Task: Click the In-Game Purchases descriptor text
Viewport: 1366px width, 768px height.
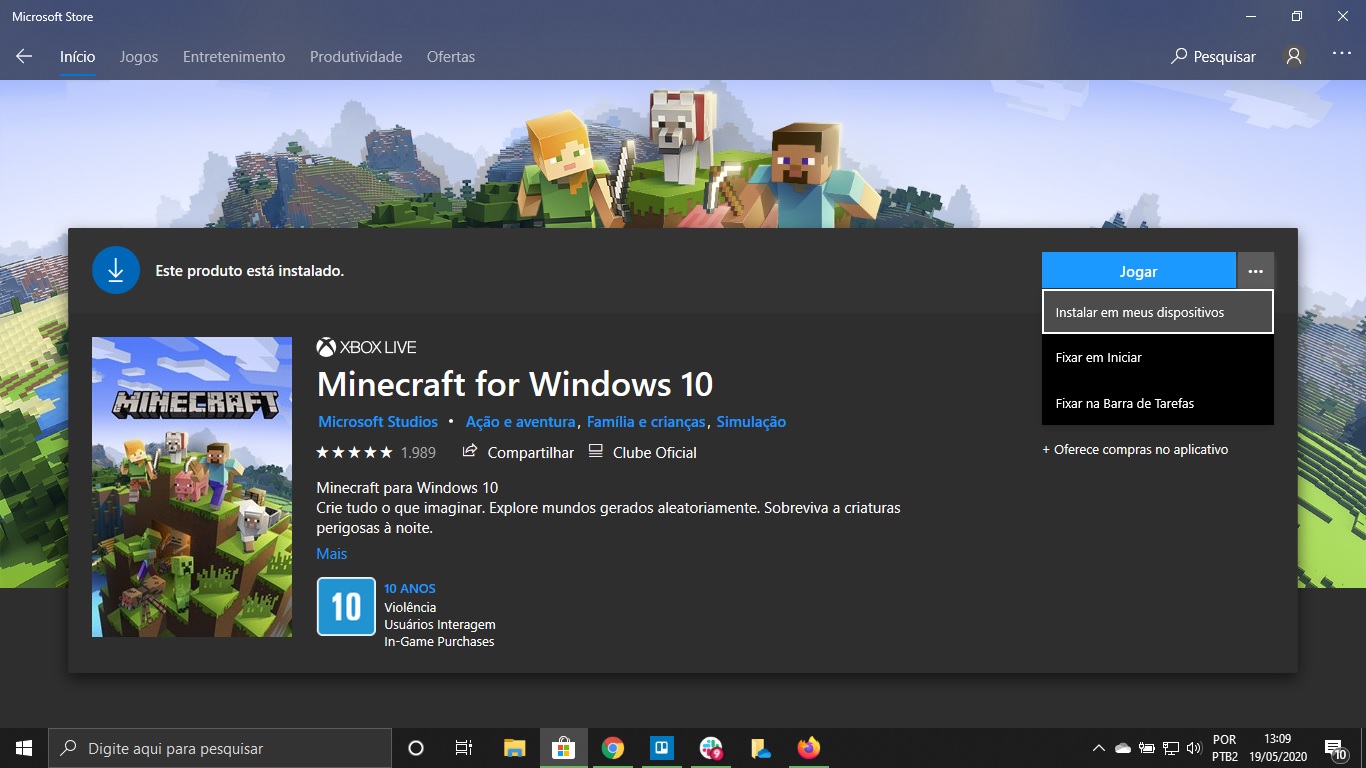Action: (439, 641)
